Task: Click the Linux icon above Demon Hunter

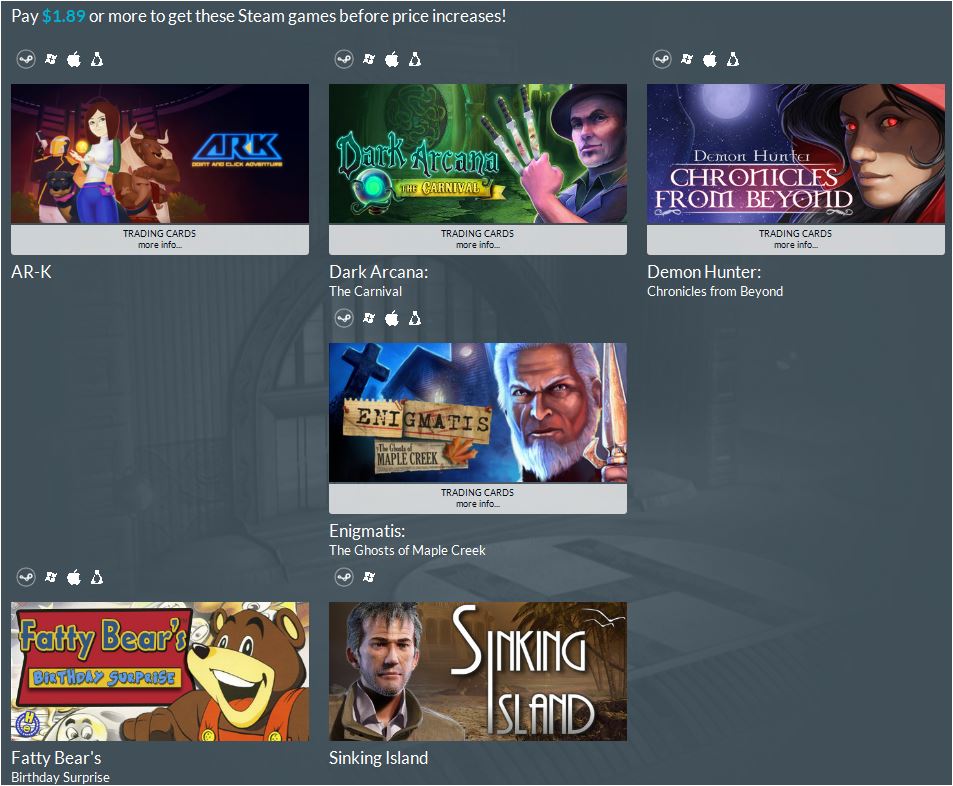Action: coord(733,59)
